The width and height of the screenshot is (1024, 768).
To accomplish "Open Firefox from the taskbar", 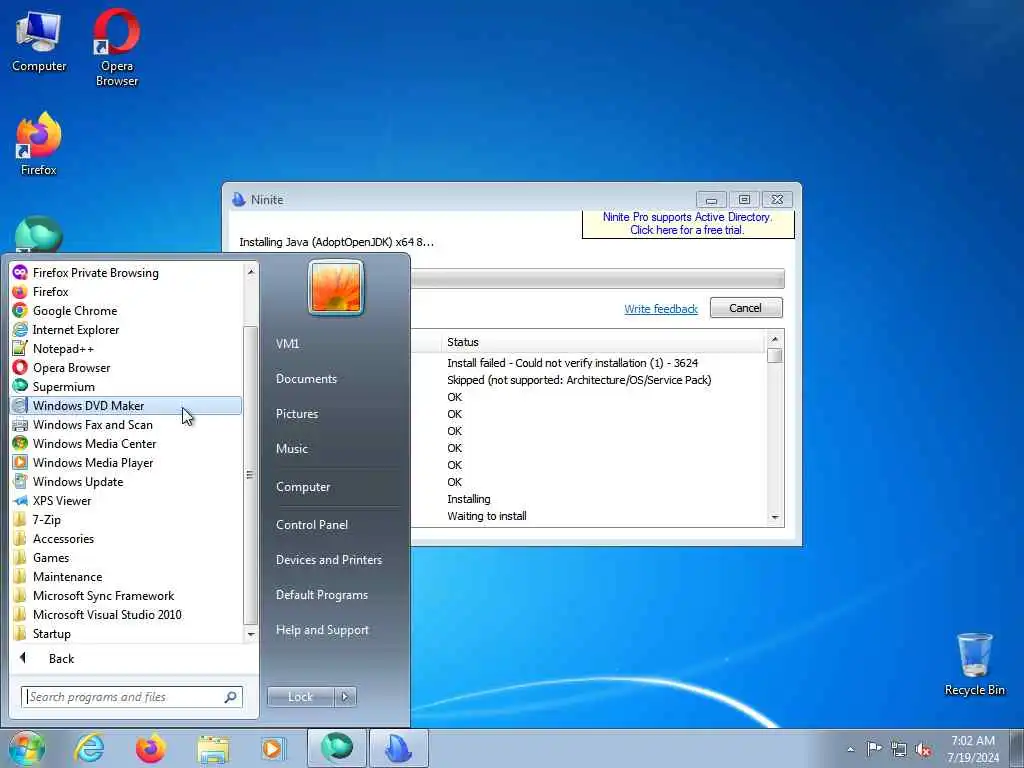I will (151, 748).
